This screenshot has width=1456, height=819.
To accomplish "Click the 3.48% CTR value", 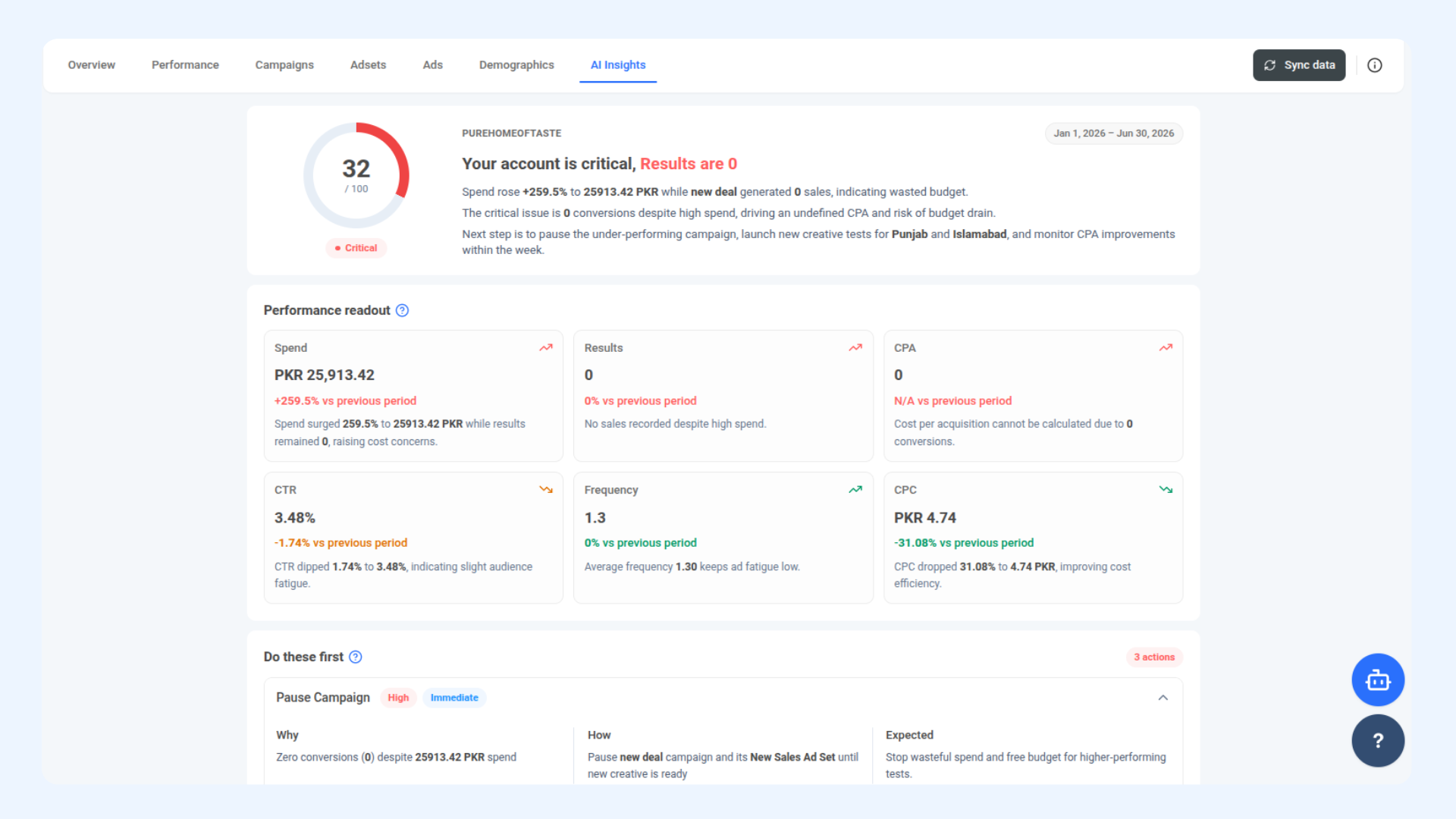I will (294, 518).
